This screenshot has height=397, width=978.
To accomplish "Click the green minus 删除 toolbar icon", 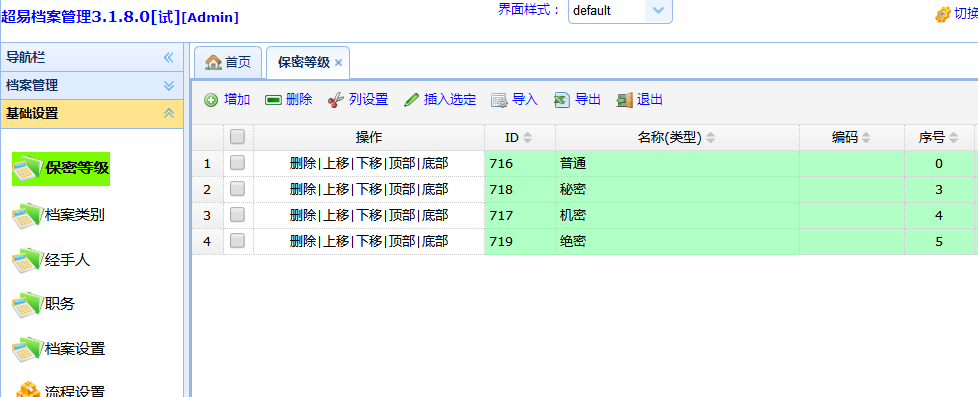I will coord(273,100).
